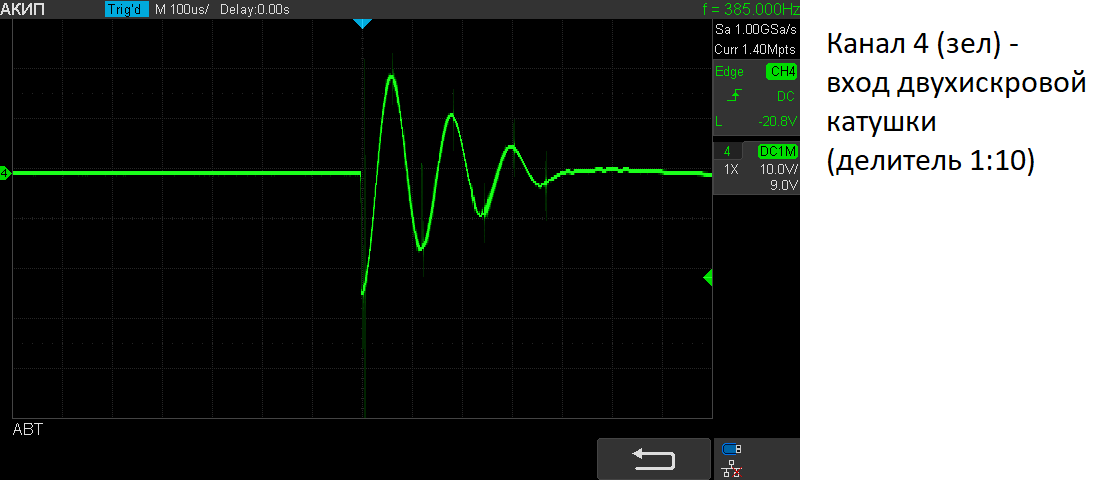Click the Edge trigger type label
Viewport: 1118px width, 481px height.
point(729,72)
